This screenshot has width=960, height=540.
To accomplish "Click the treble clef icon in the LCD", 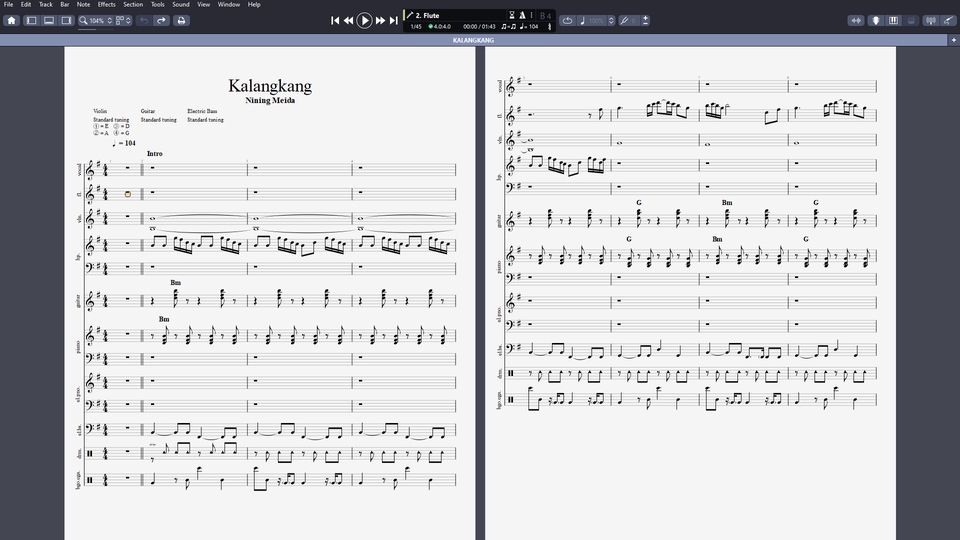I will [549, 26].
